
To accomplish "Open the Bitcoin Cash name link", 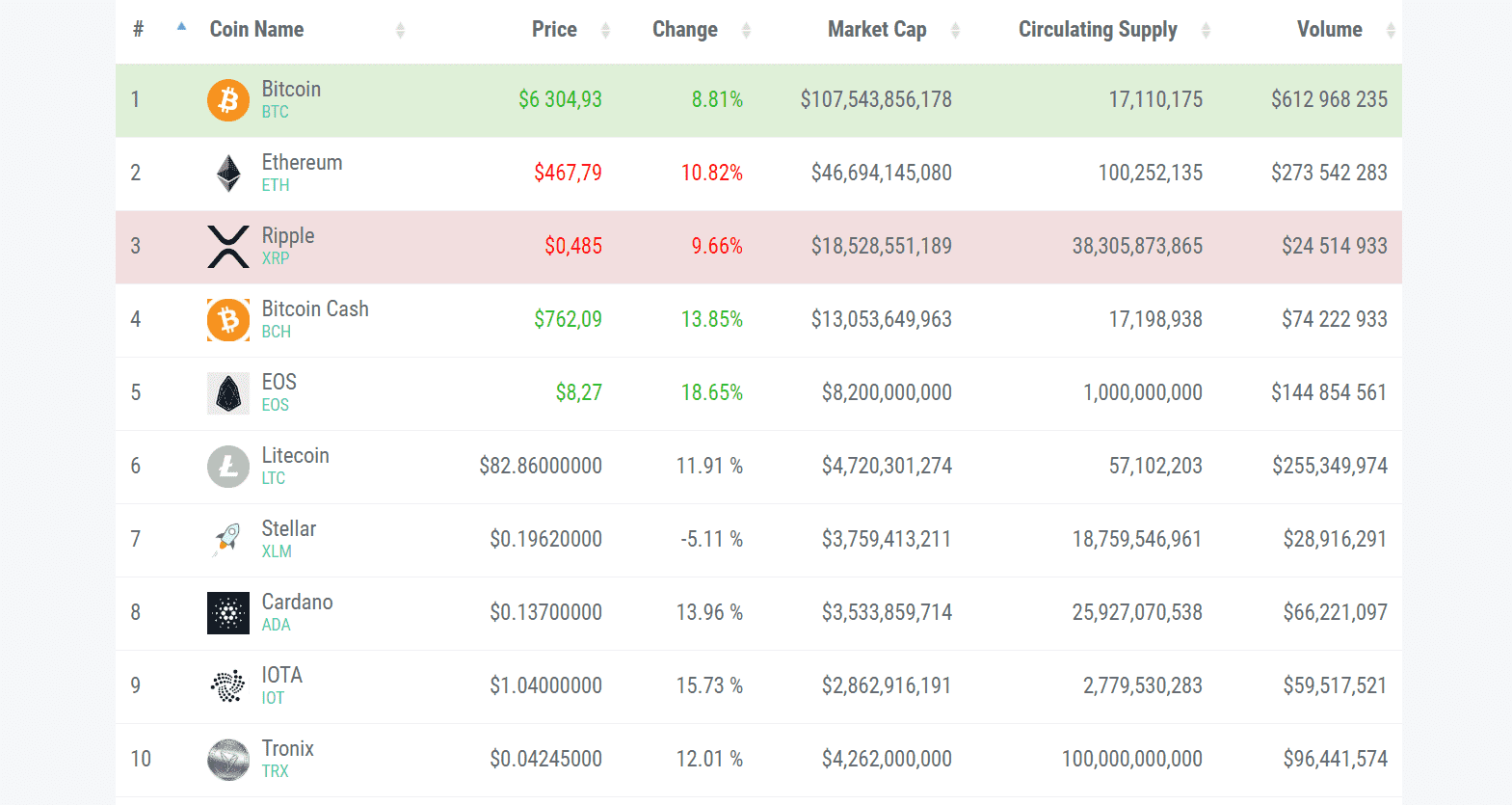I will click(x=315, y=309).
